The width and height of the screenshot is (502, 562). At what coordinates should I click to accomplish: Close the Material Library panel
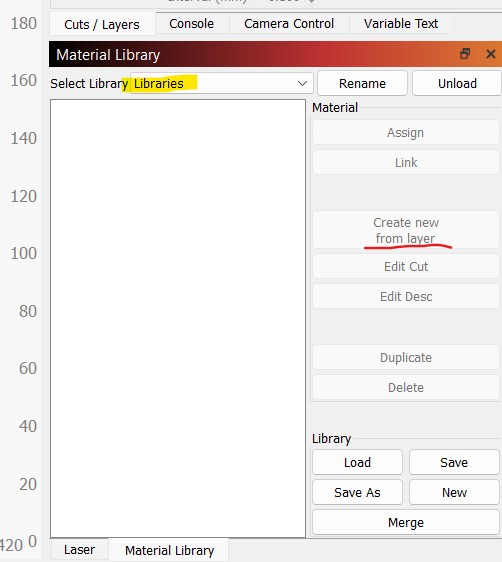coord(491,54)
